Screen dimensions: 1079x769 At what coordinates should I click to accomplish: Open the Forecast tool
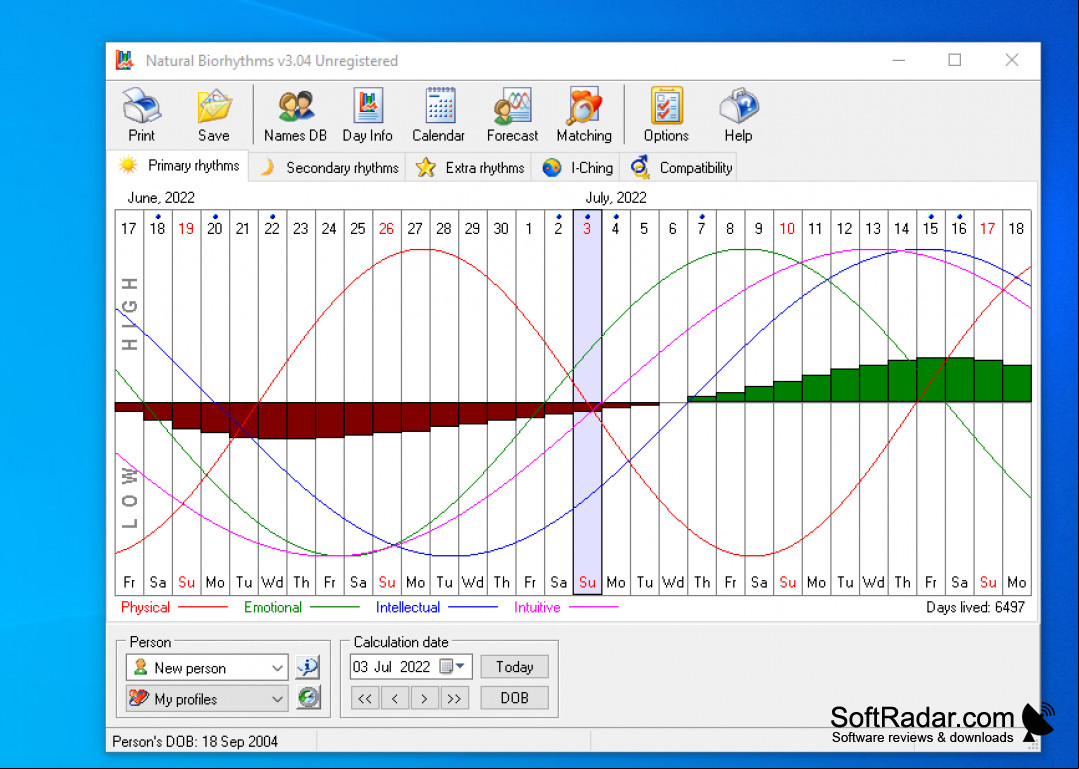[512, 114]
